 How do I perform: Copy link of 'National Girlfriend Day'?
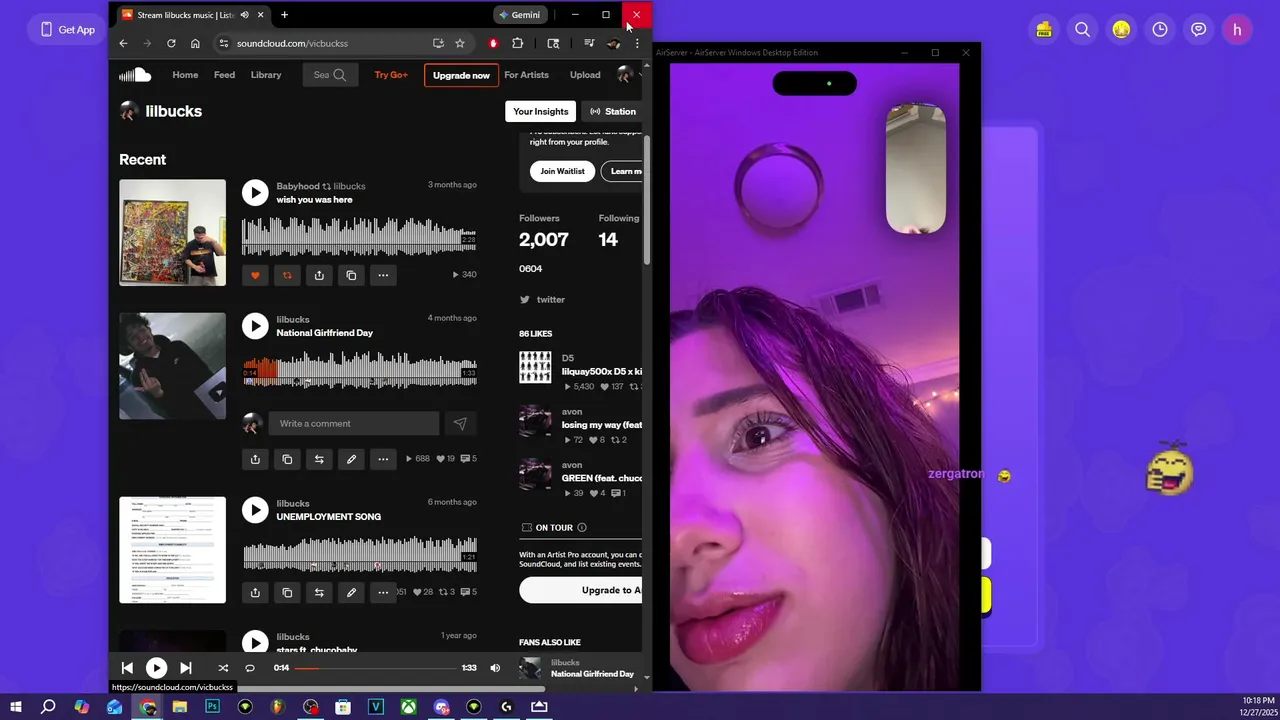[x=287, y=459]
